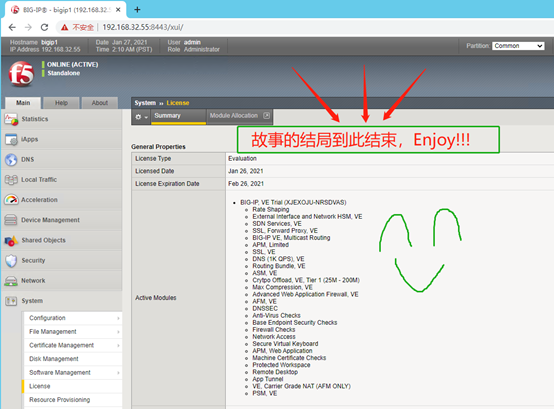The image size is (554, 409).
Task: Open the Partition Common dropdown
Action: 518,46
